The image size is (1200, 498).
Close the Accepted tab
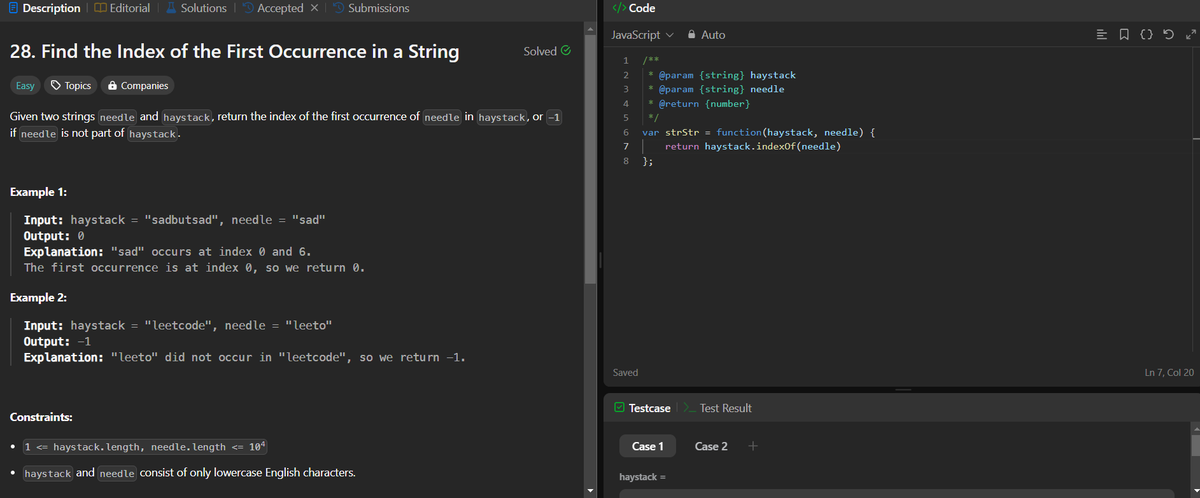click(315, 8)
